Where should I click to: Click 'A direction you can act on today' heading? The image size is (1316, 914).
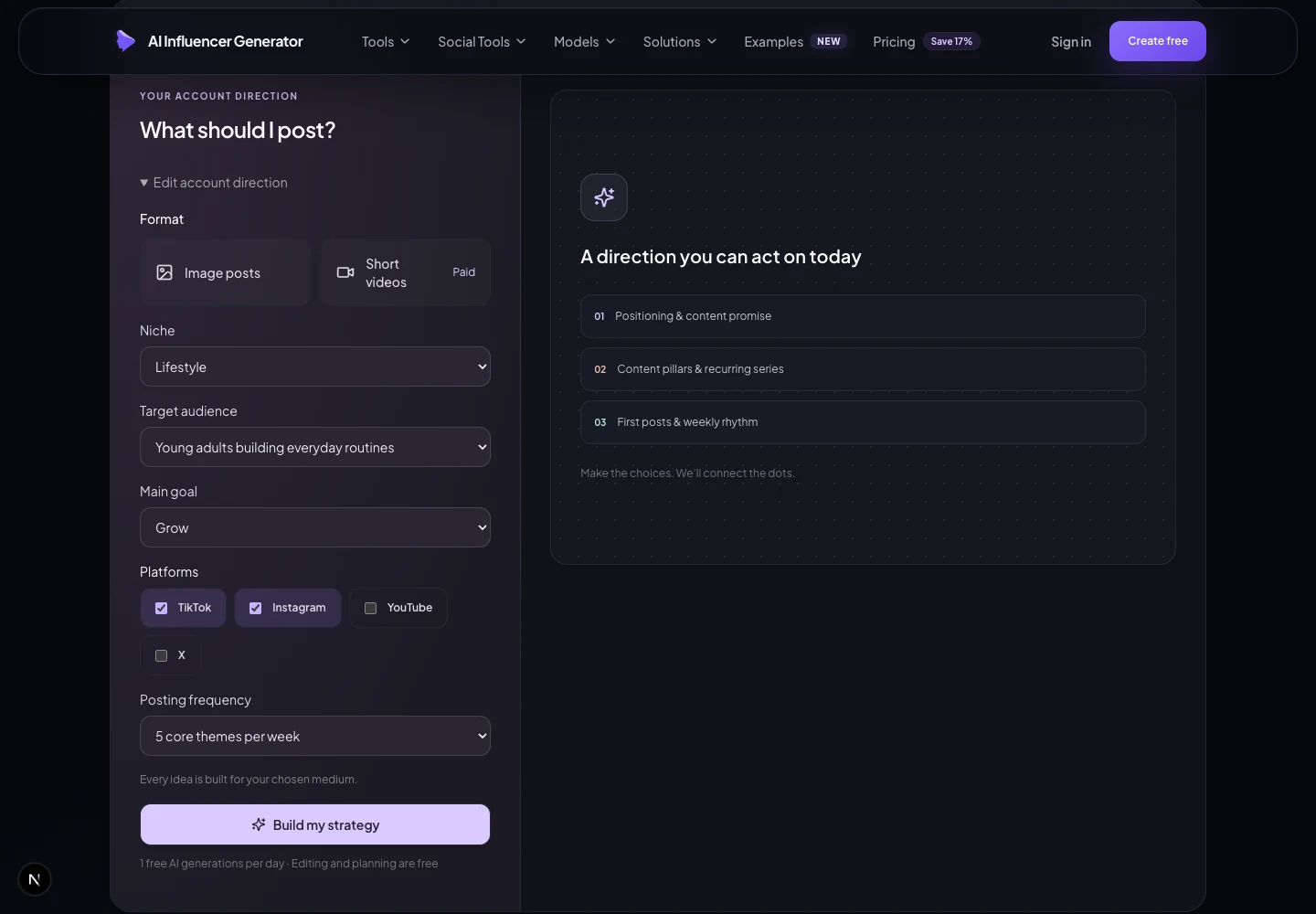tap(721, 257)
